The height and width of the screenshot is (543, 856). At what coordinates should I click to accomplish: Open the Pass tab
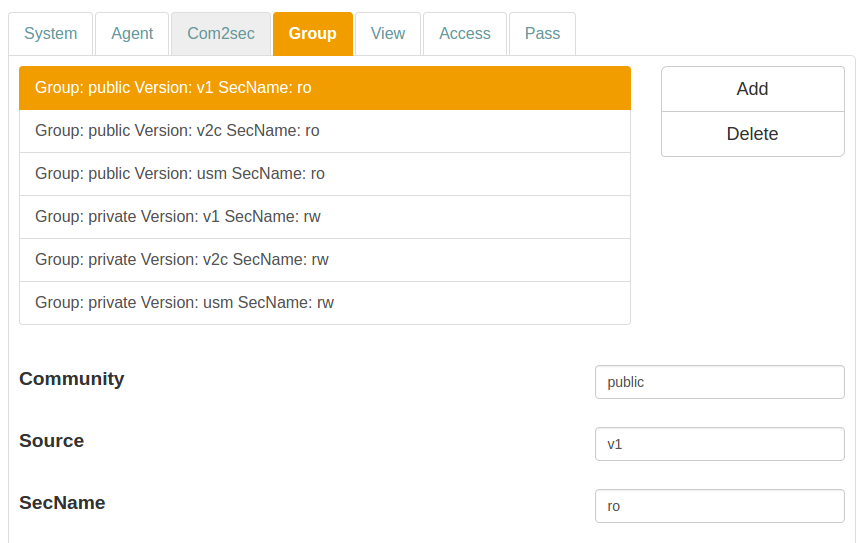(542, 34)
